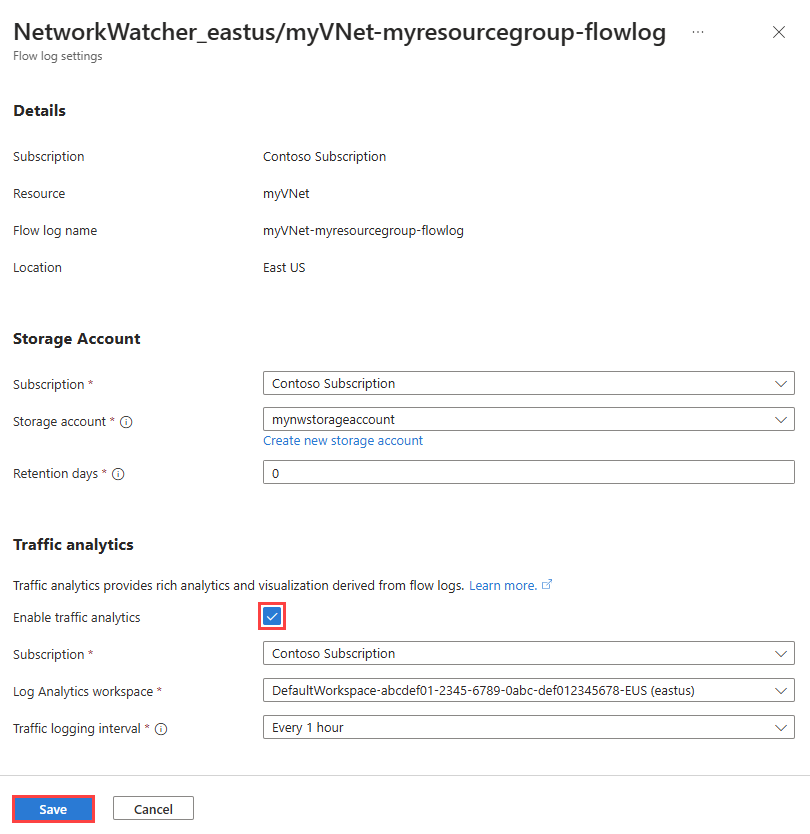Expand the Storage account dropdown
The width and height of the screenshot is (810, 834).
pyautogui.click(x=529, y=420)
